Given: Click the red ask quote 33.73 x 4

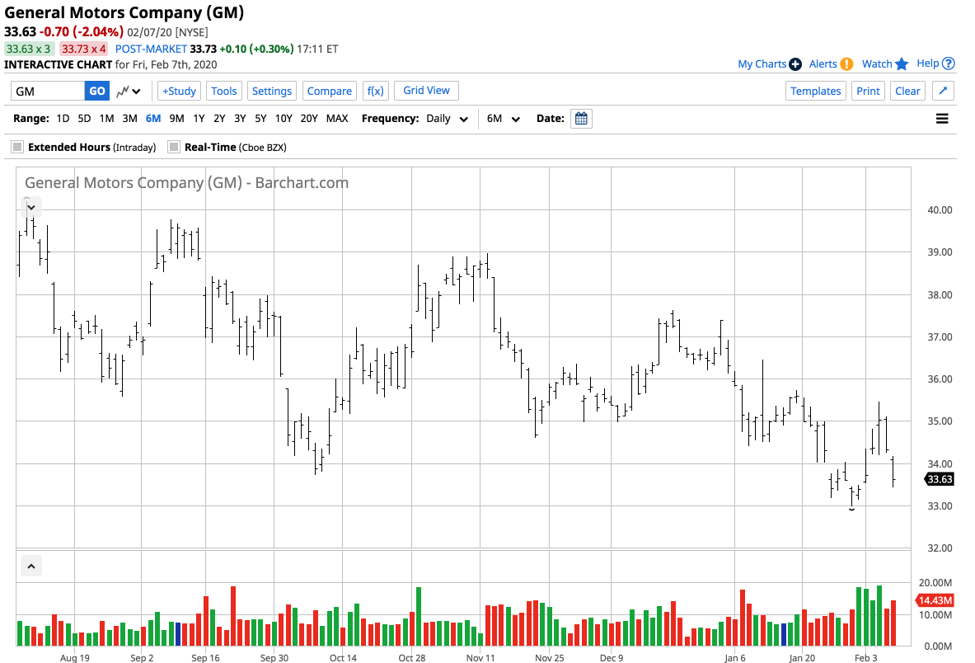Looking at the screenshot, I should pos(83,49).
